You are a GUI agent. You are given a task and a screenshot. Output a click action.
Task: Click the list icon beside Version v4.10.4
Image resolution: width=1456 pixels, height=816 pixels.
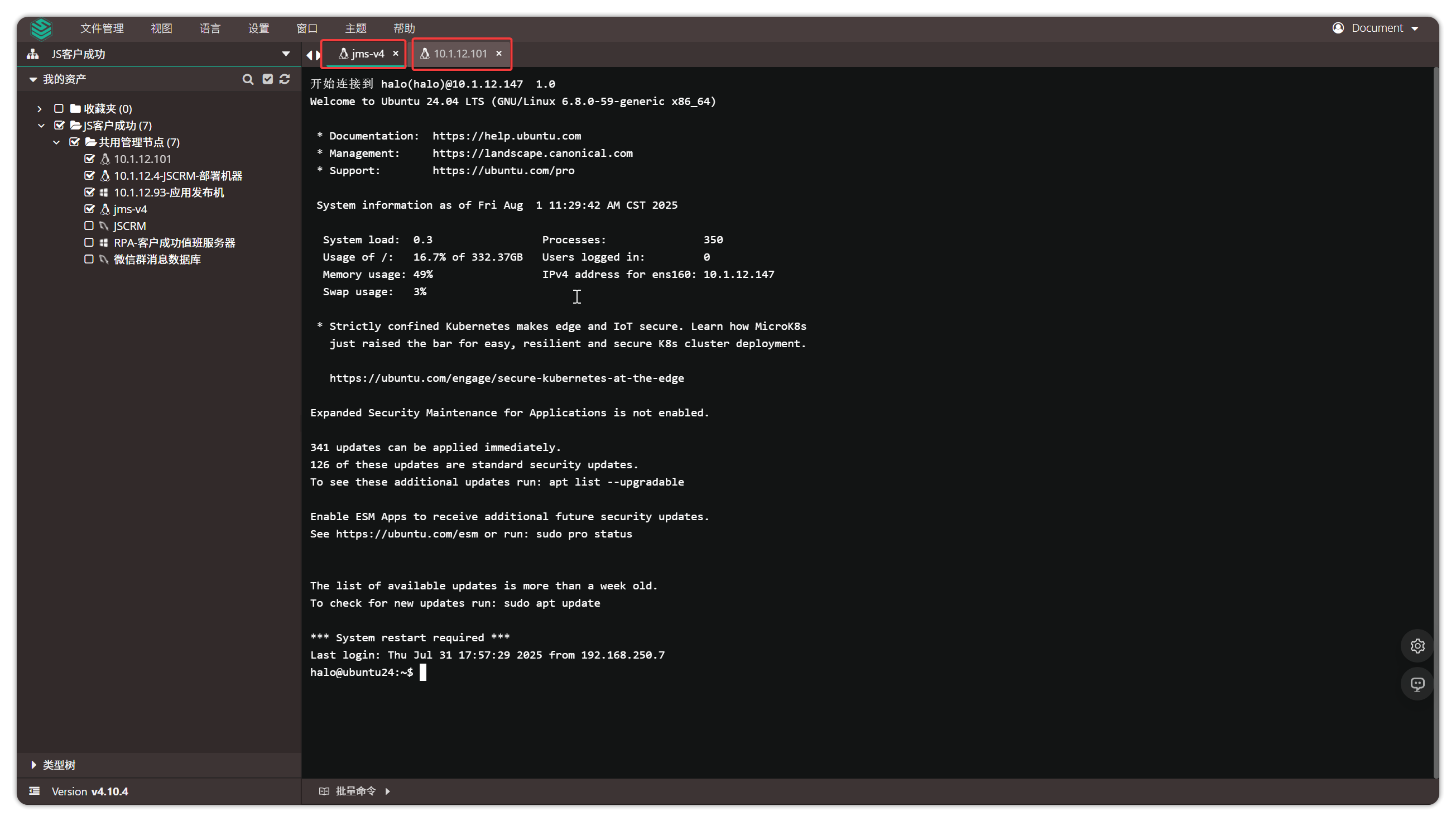(35, 791)
